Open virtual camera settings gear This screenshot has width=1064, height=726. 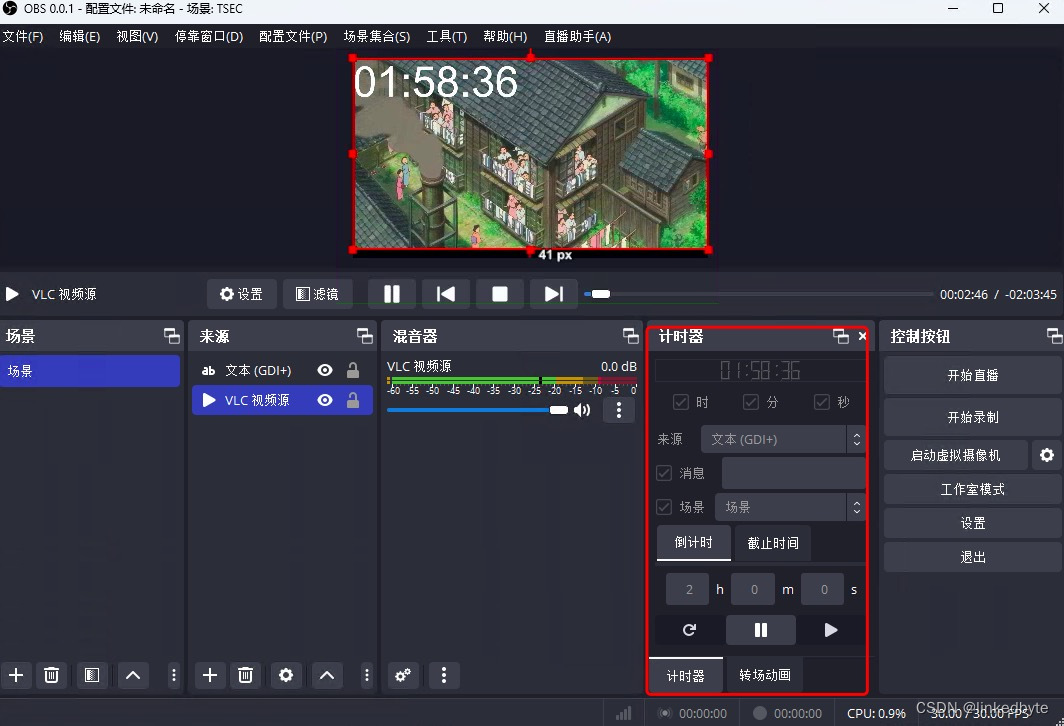(1047, 455)
